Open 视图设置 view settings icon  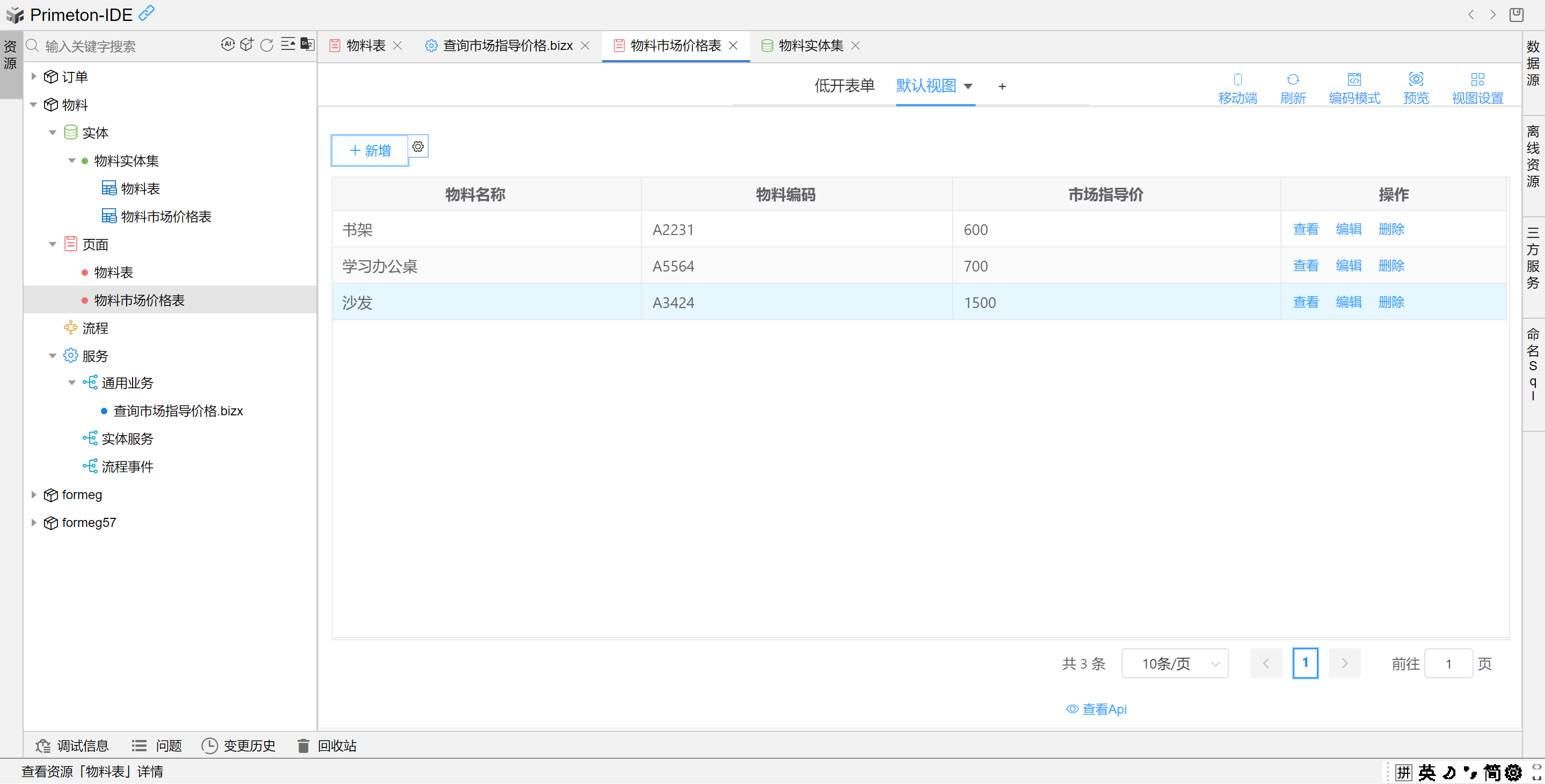1477,79
